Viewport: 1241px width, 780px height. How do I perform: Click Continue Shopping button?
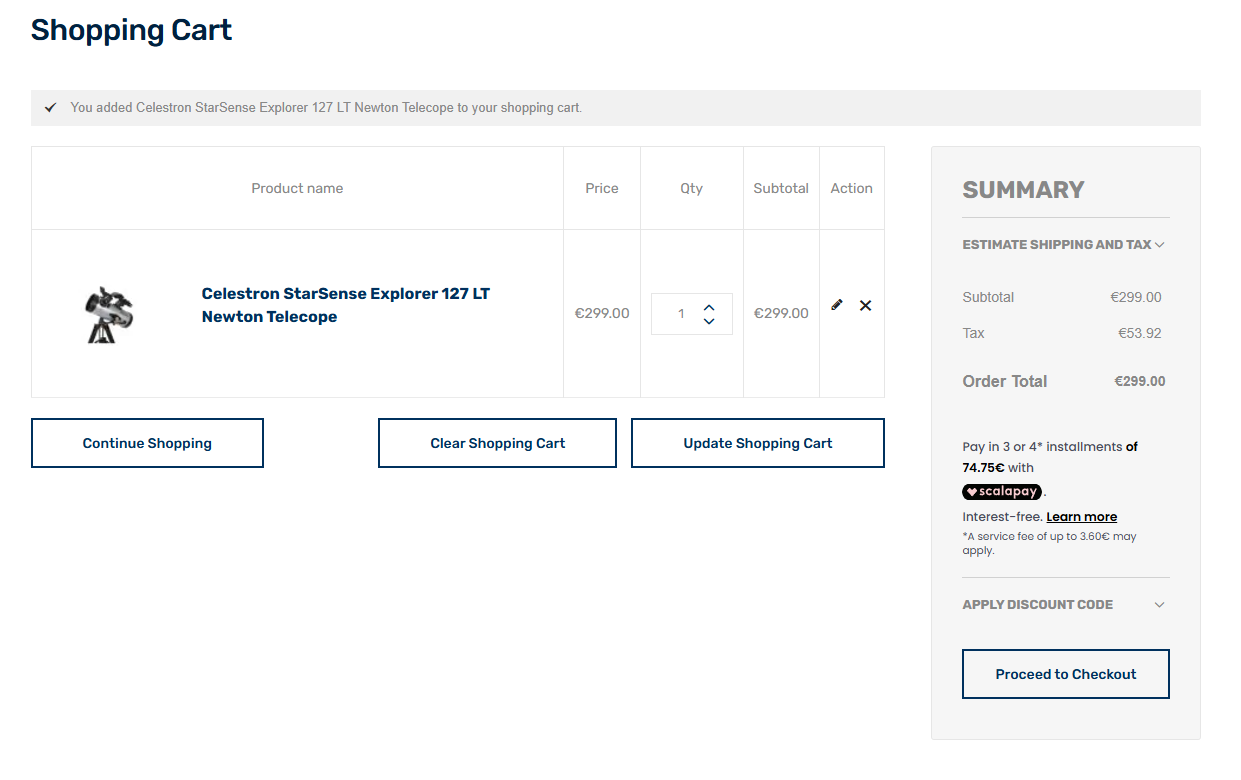click(x=147, y=443)
